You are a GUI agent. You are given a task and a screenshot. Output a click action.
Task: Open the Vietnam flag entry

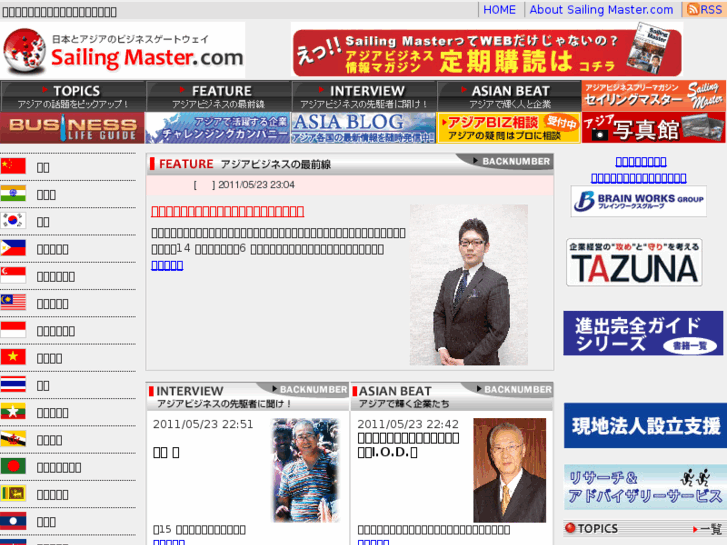[x=13, y=357]
